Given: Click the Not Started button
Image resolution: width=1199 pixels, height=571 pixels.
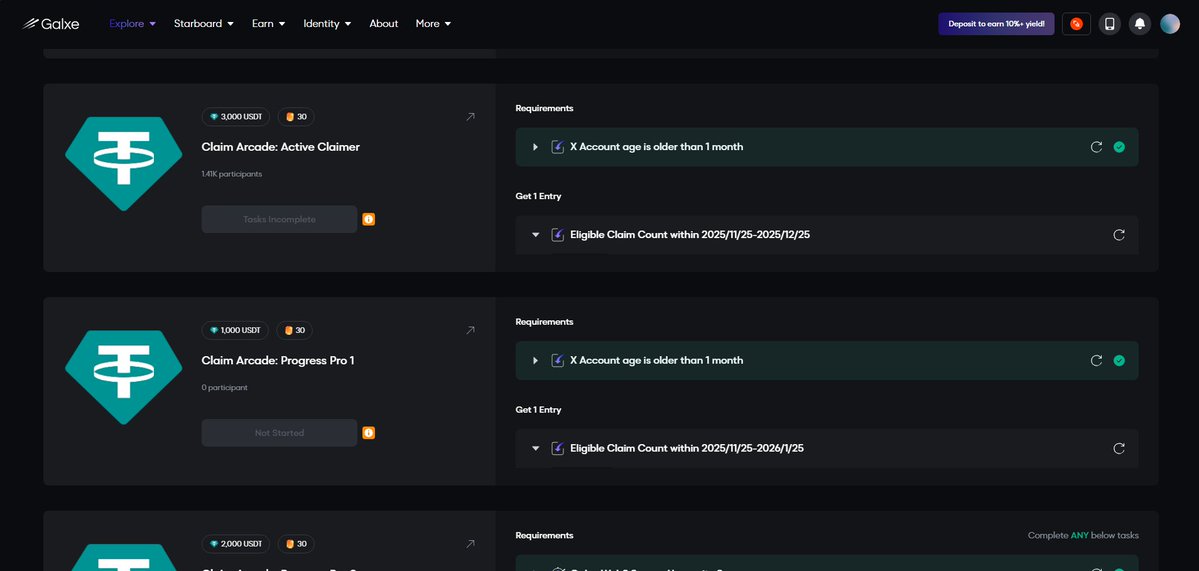Looking at the screenshot, I should click(x=279, y=433).
